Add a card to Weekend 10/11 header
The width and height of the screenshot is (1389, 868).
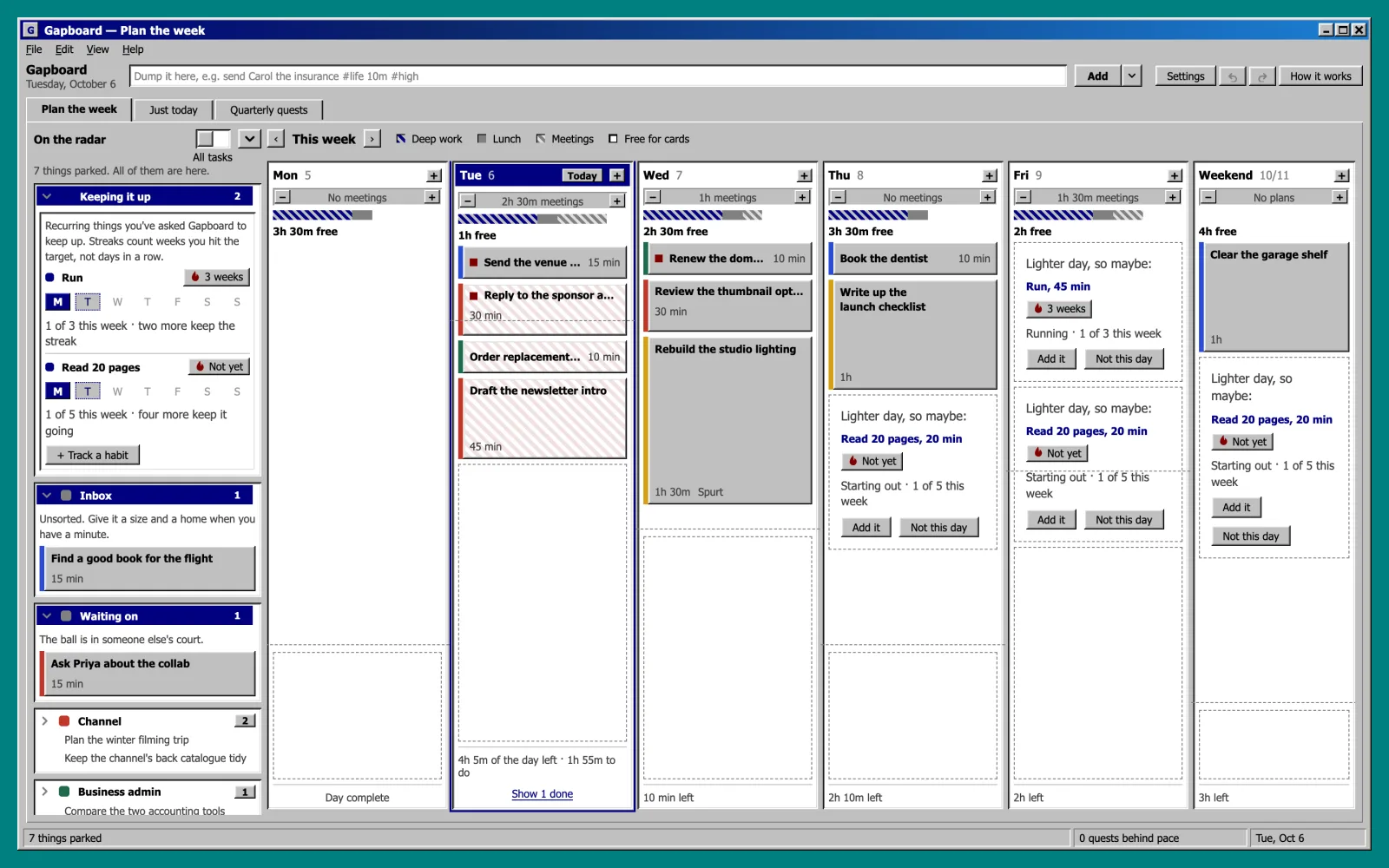point(1342,175)
